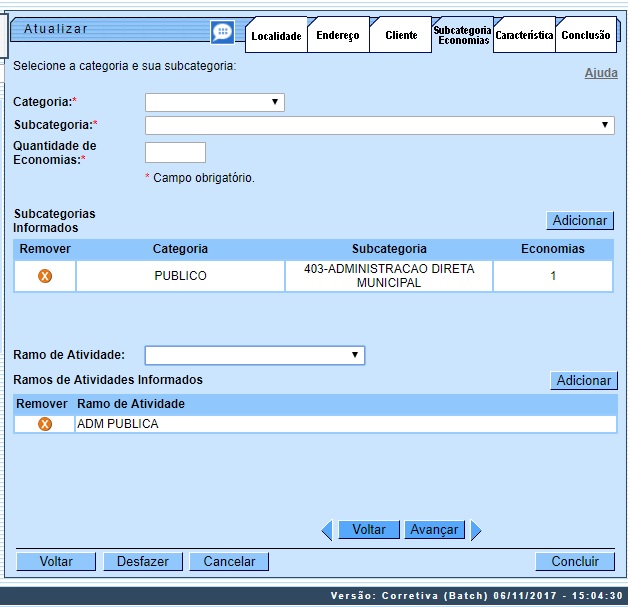Click the right arrow beside Avançar
This screenshot has width=628, height=607.
point(476,530)
